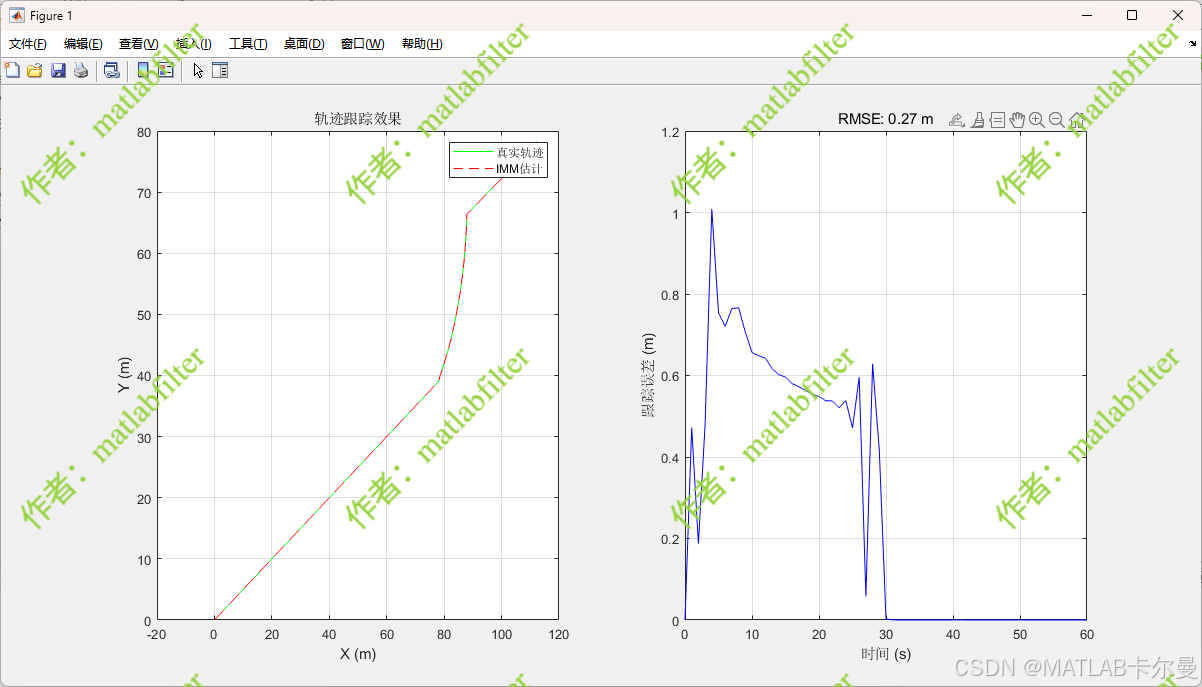Viewport: 1202px width, 687px height.
Task: Click the 时间 (s) axis label
Action: click(x=886, y=654)
